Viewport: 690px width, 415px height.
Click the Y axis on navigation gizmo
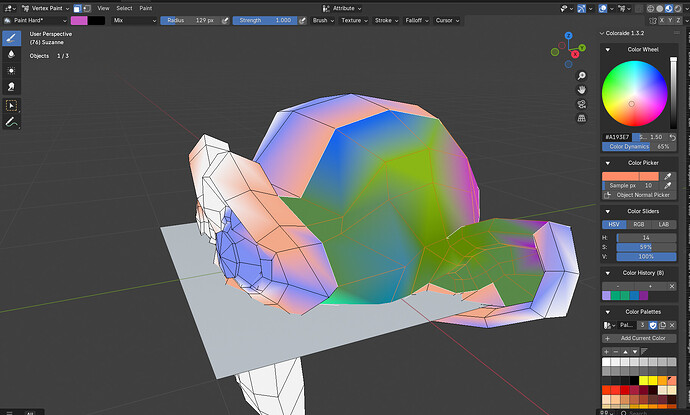[582, 48]
